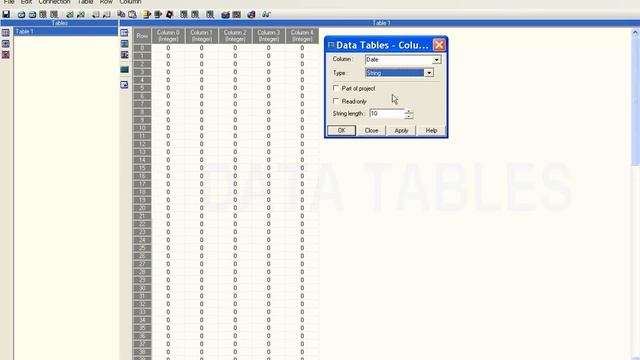Open the Edit menu
Viewport: 640px width, 360px height.
pos(26,2)
